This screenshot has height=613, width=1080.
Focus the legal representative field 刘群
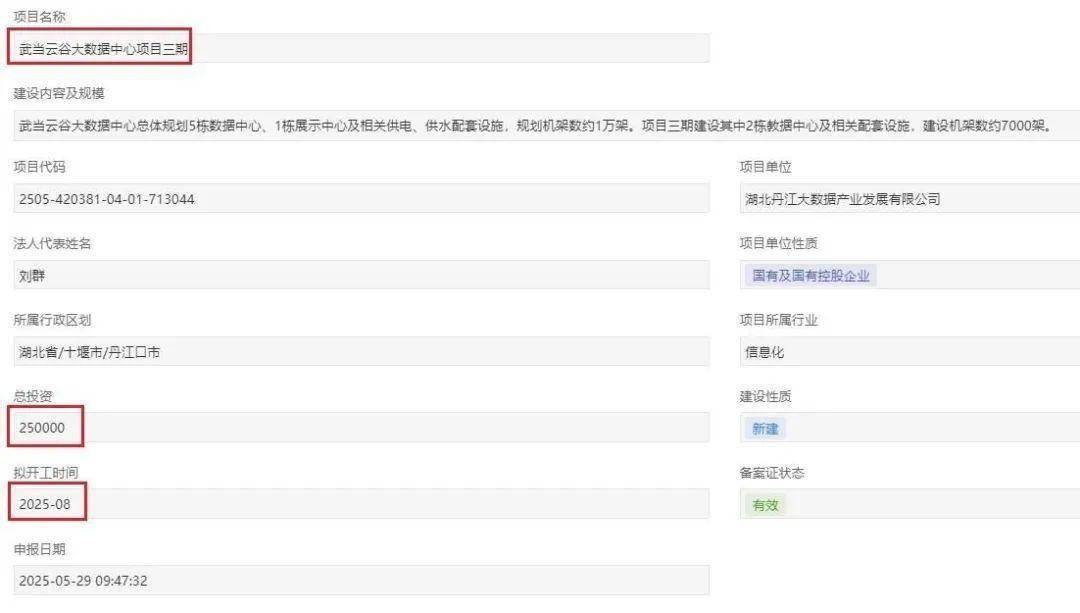[360, 276]
